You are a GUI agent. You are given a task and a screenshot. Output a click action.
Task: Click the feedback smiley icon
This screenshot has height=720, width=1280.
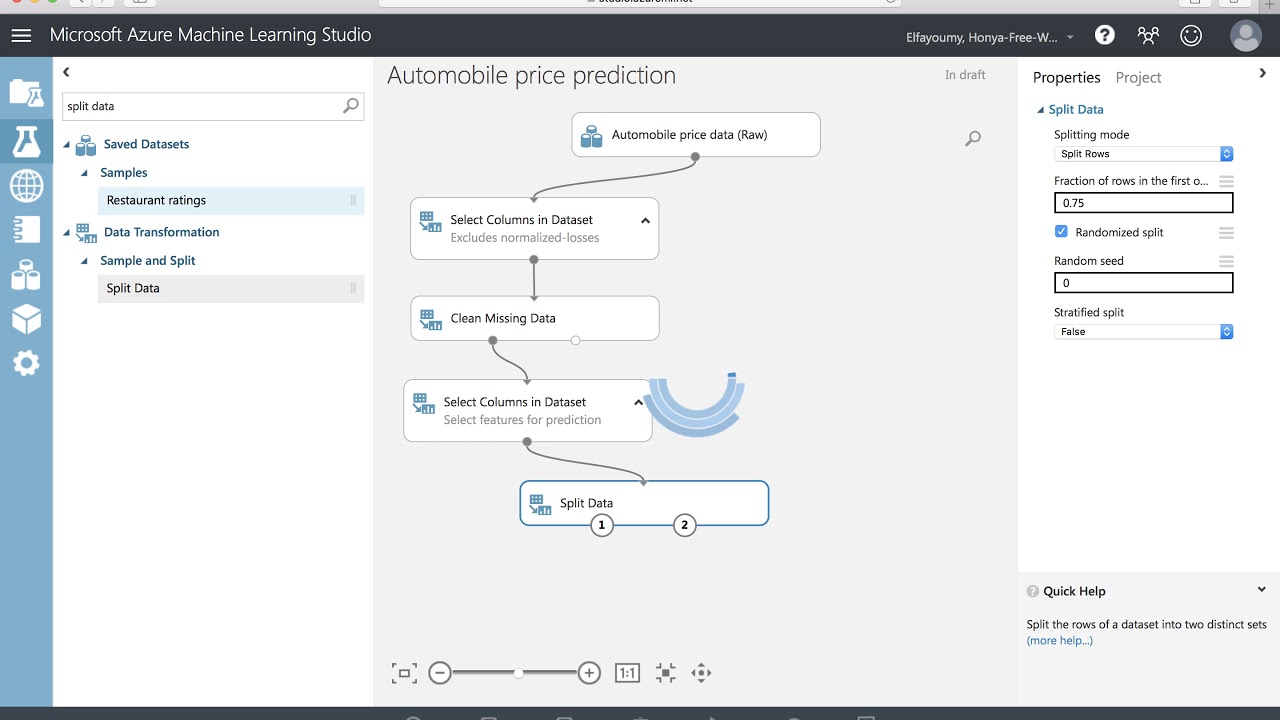click(1191, 35)
